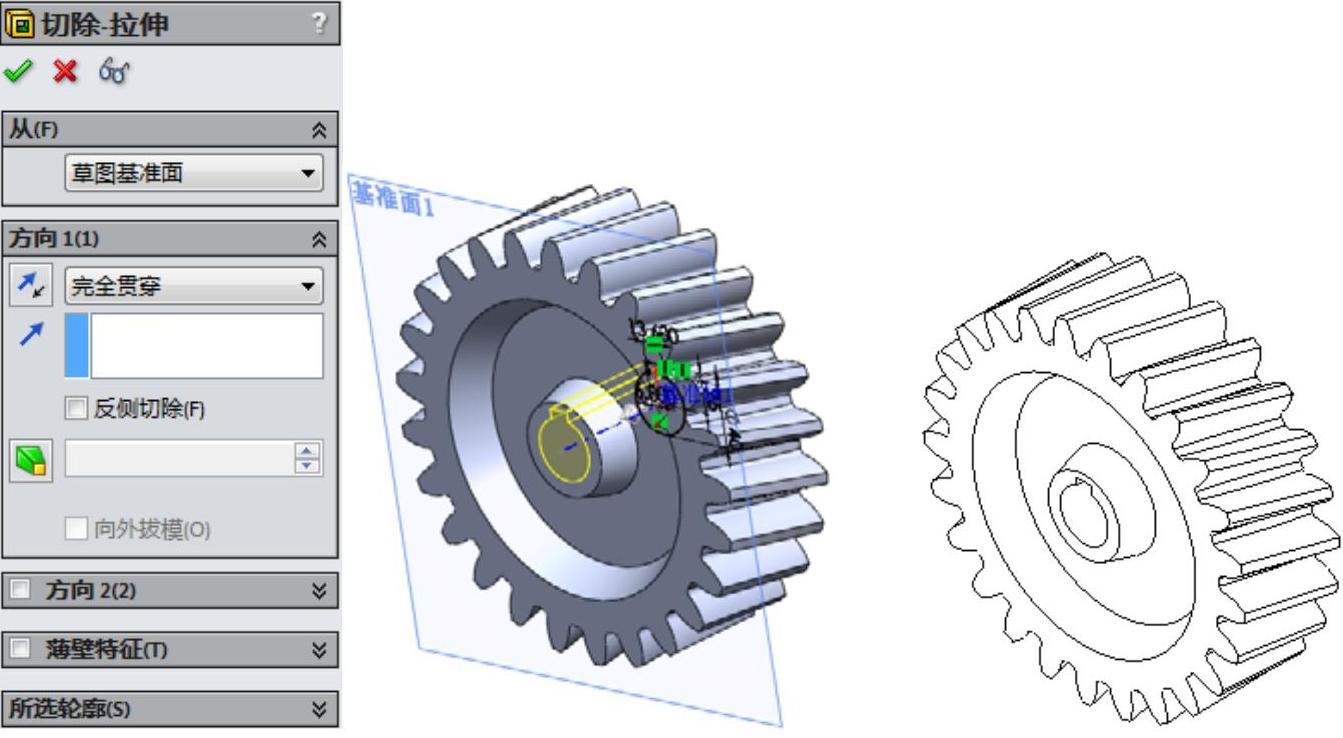Toggle detailed preview glasses icon
The width and height of the screenshot is (1343, 738).
[x=114, y=71]
